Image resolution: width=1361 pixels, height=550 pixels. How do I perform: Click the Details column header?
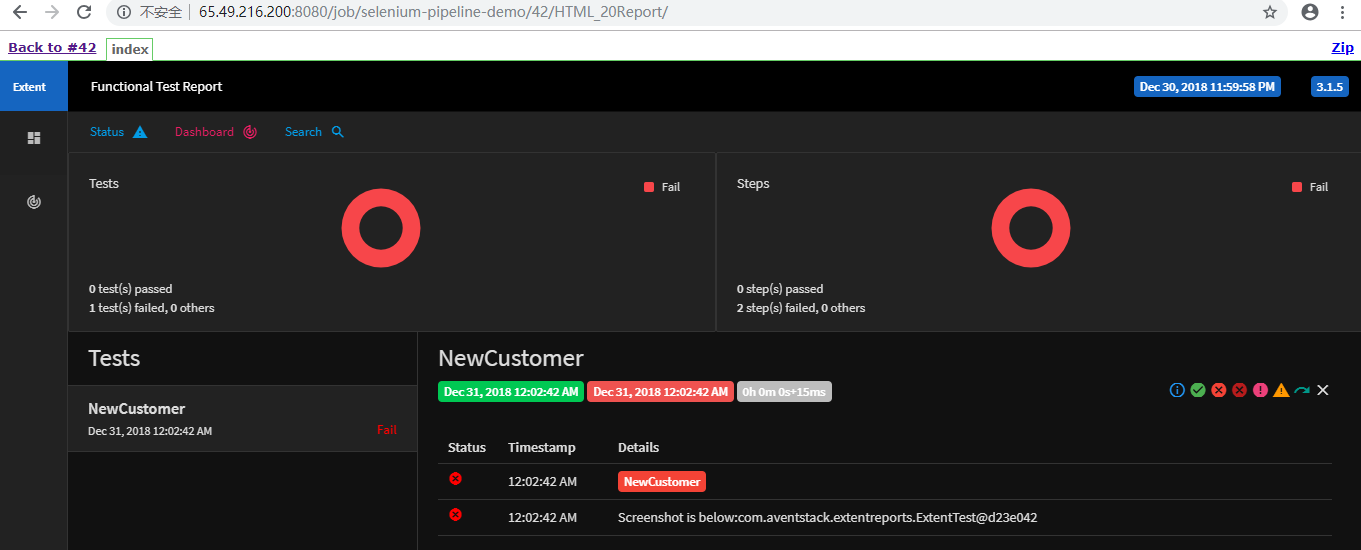point(638,448)
